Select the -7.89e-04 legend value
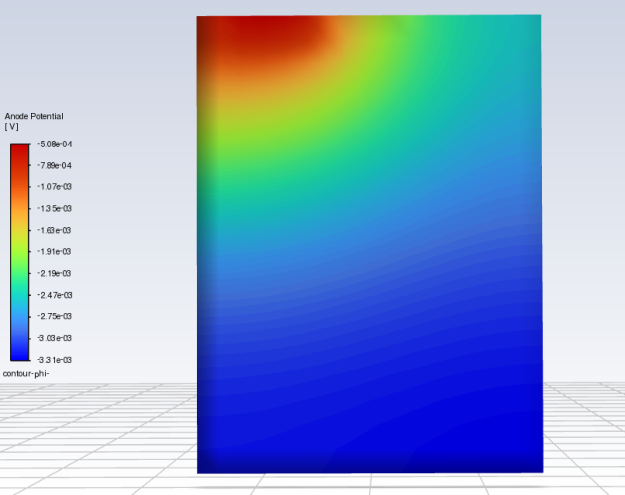Screen dimensions: 625x495 [x=55, y=165]
